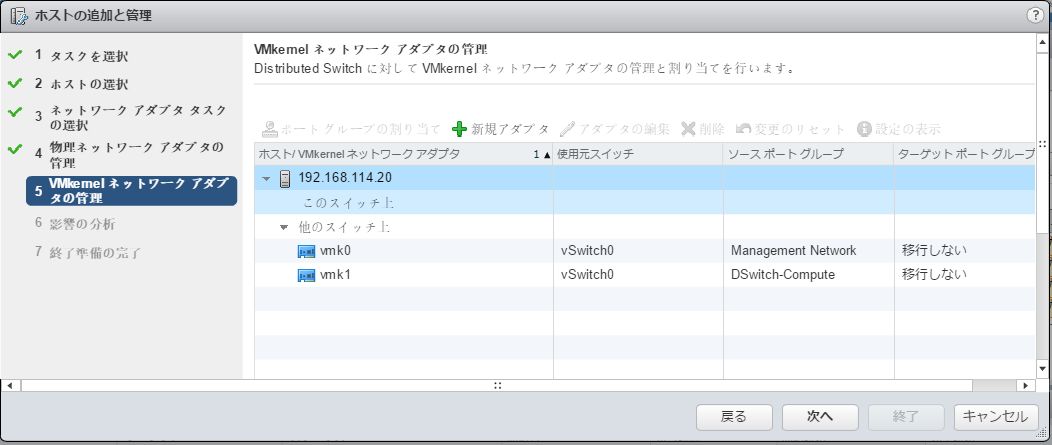Open the help question mark icon

[x=1035, y=15]
